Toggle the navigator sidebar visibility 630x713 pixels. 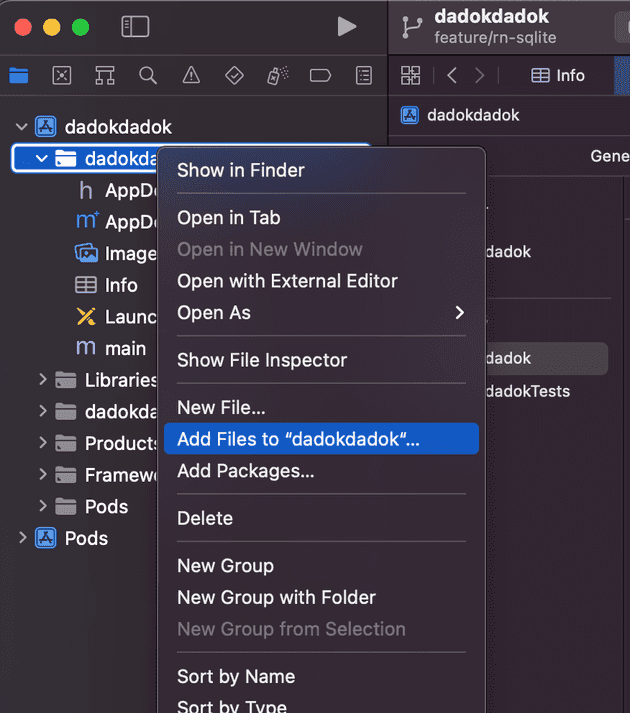[135, 27]
